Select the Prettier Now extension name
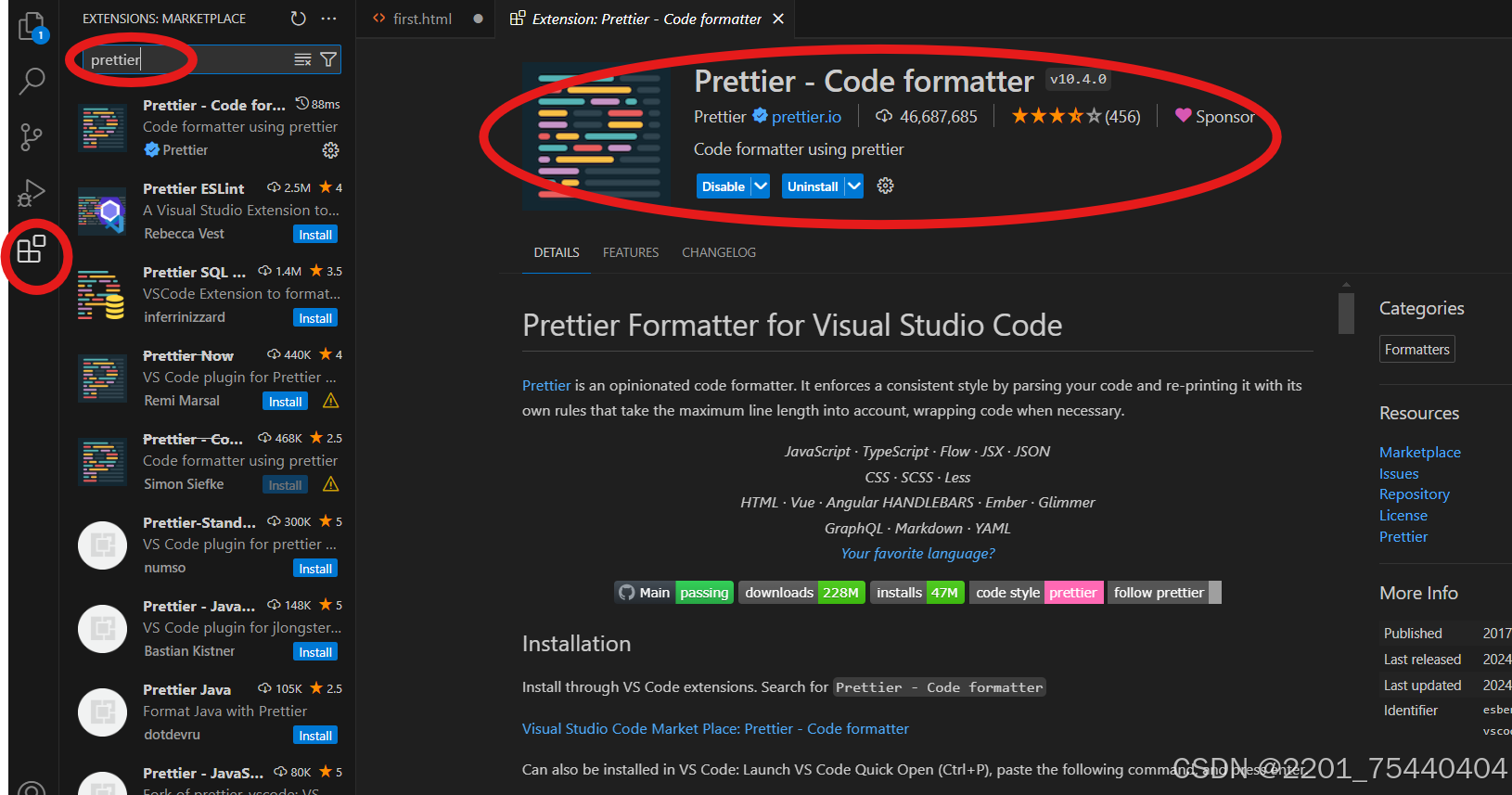The width and height of the screenshot is (1512, 795). click(188, 355)
